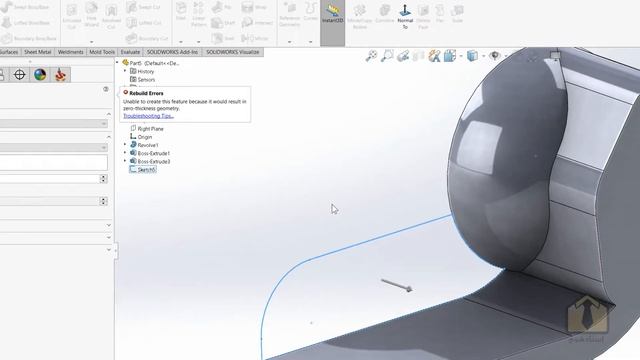Click the Previous View icon
The width and height of the screenshot is (640, 360).
(402, 56)
